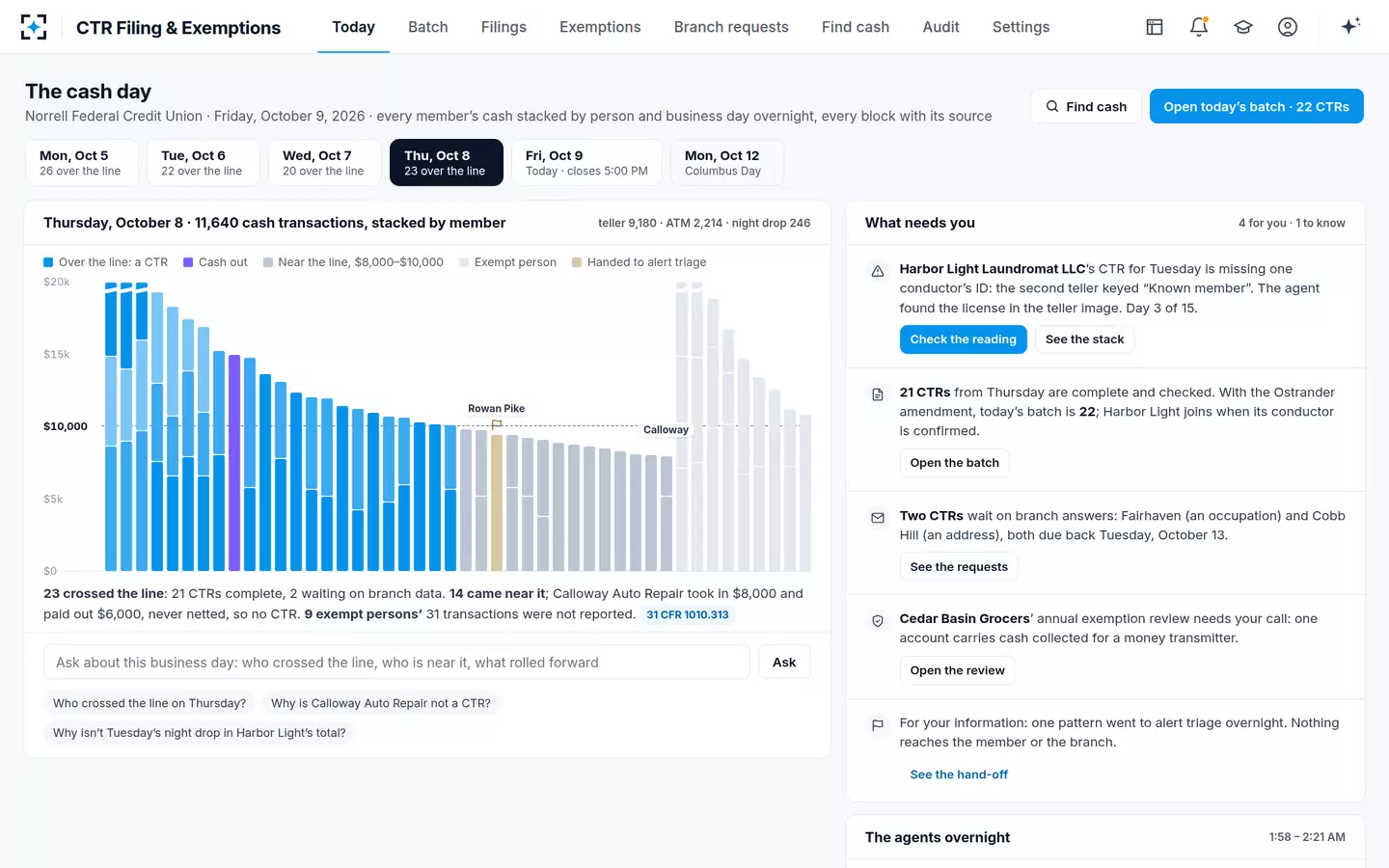The image size is (1389, 868).
Task: Open the Batch tab
Action: click(x=428, y=27)
